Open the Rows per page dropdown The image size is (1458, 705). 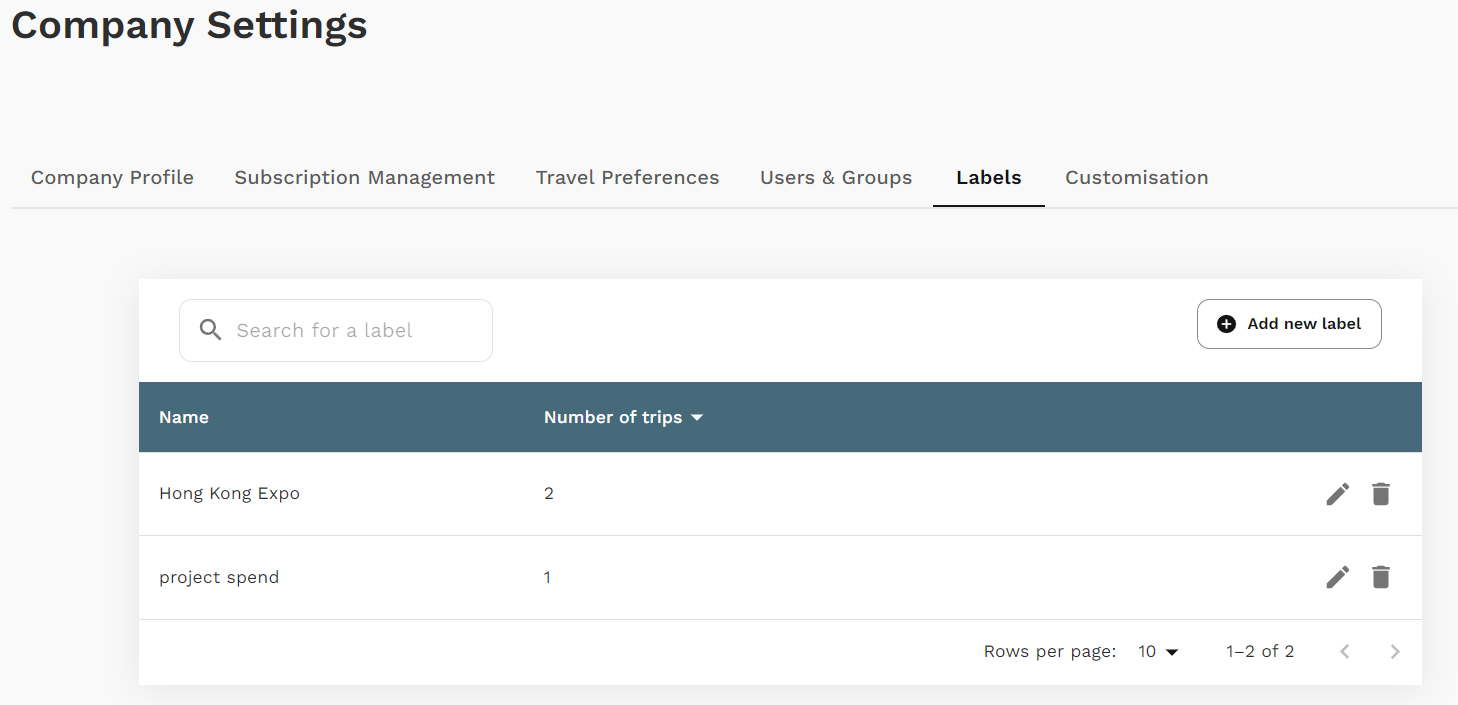[x=1158, y=652]
